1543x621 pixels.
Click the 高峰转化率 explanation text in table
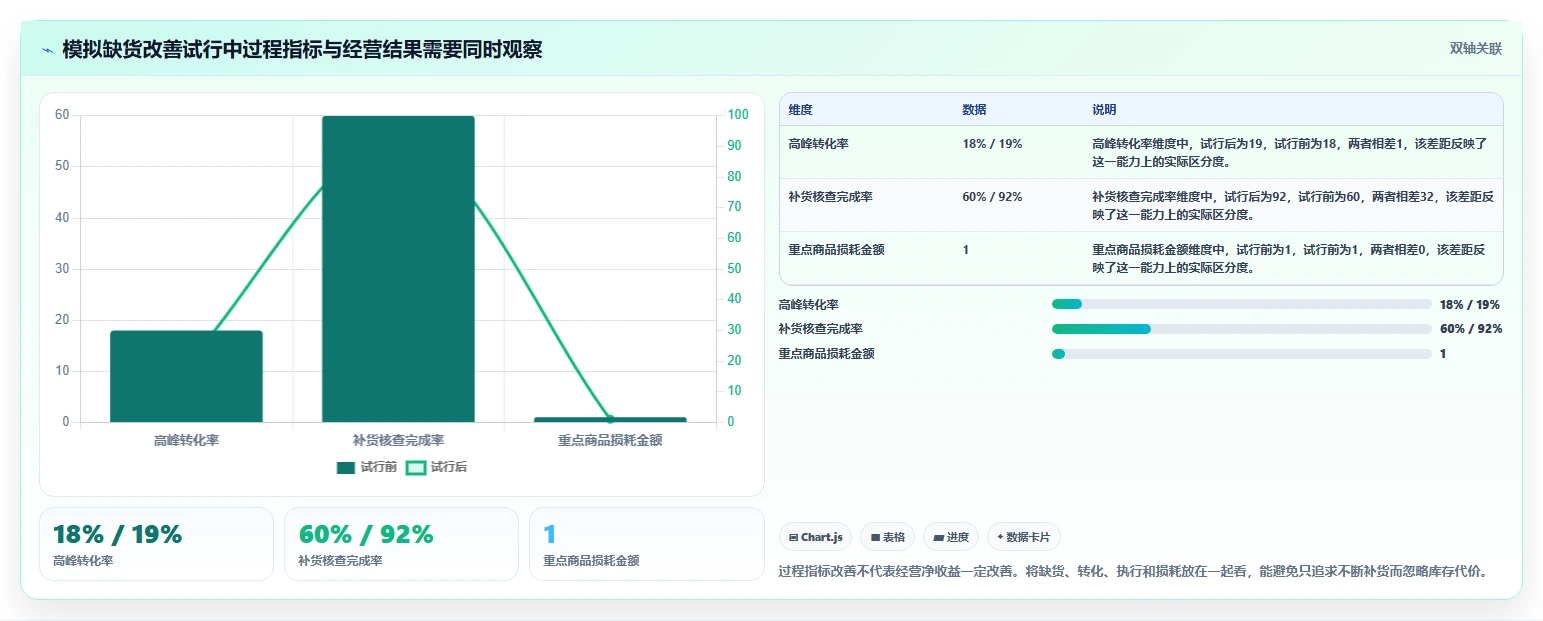pos(1290,152)
